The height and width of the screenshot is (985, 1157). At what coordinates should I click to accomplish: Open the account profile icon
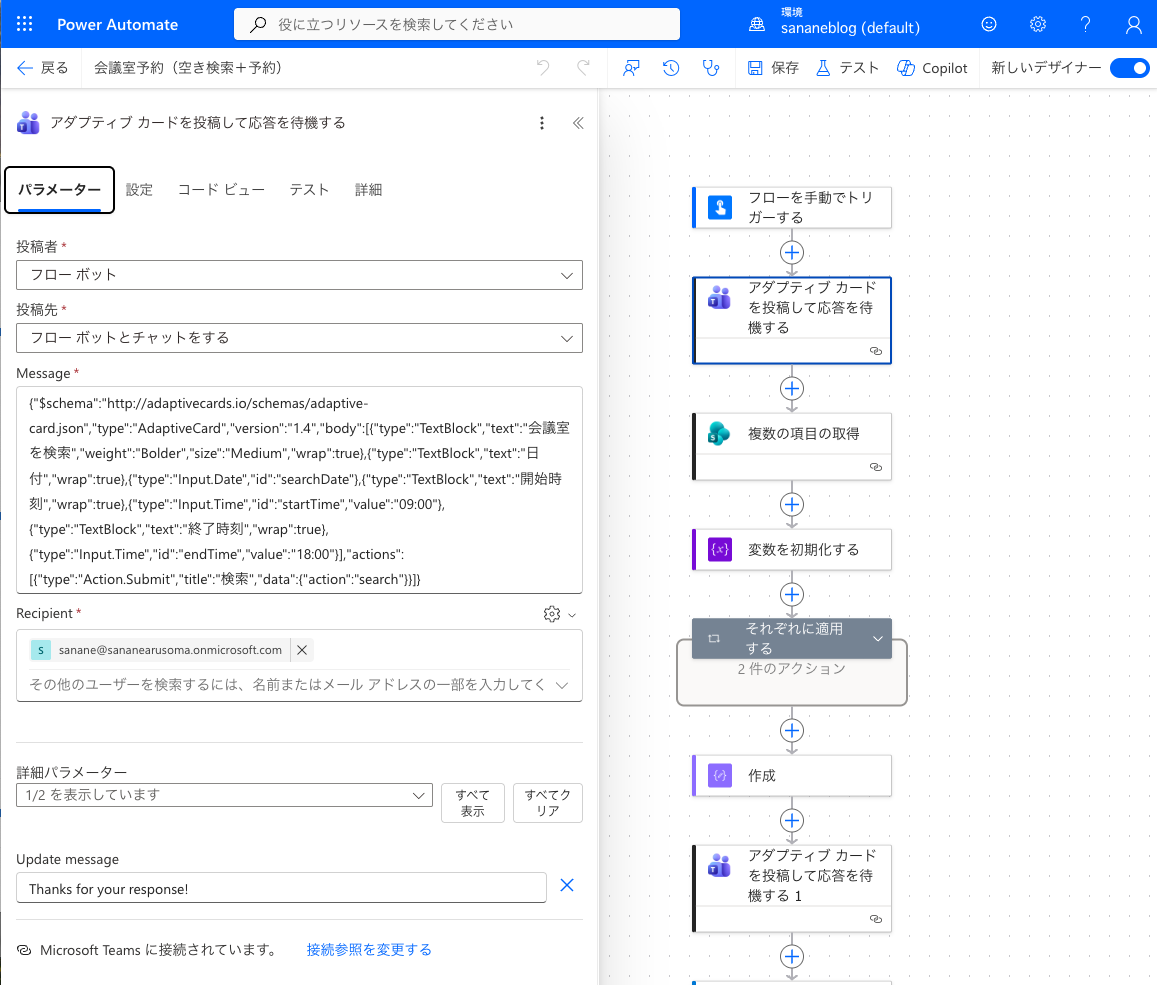[1133, 24]
